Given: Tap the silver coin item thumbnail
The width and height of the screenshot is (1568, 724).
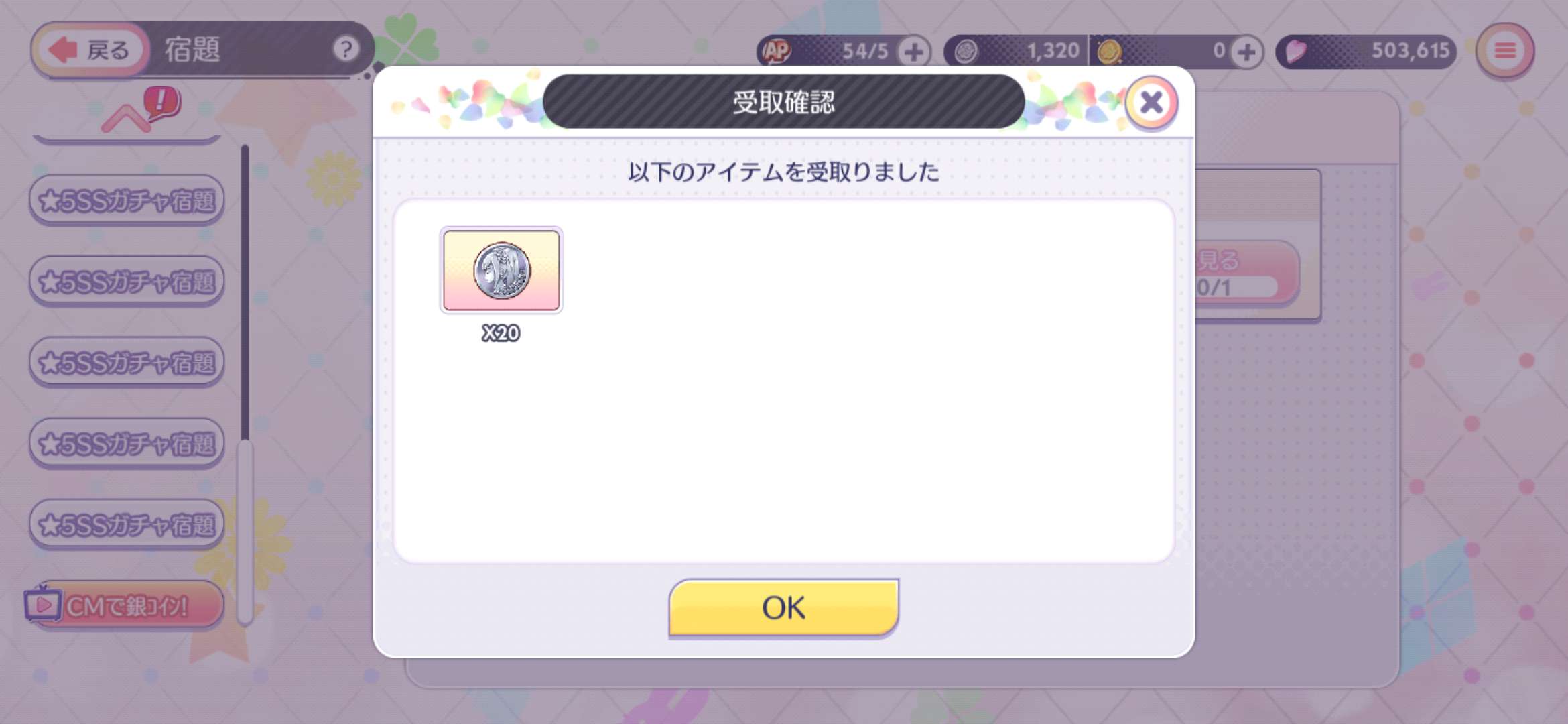Looking at the screenshot, I should tap(501, 270).
